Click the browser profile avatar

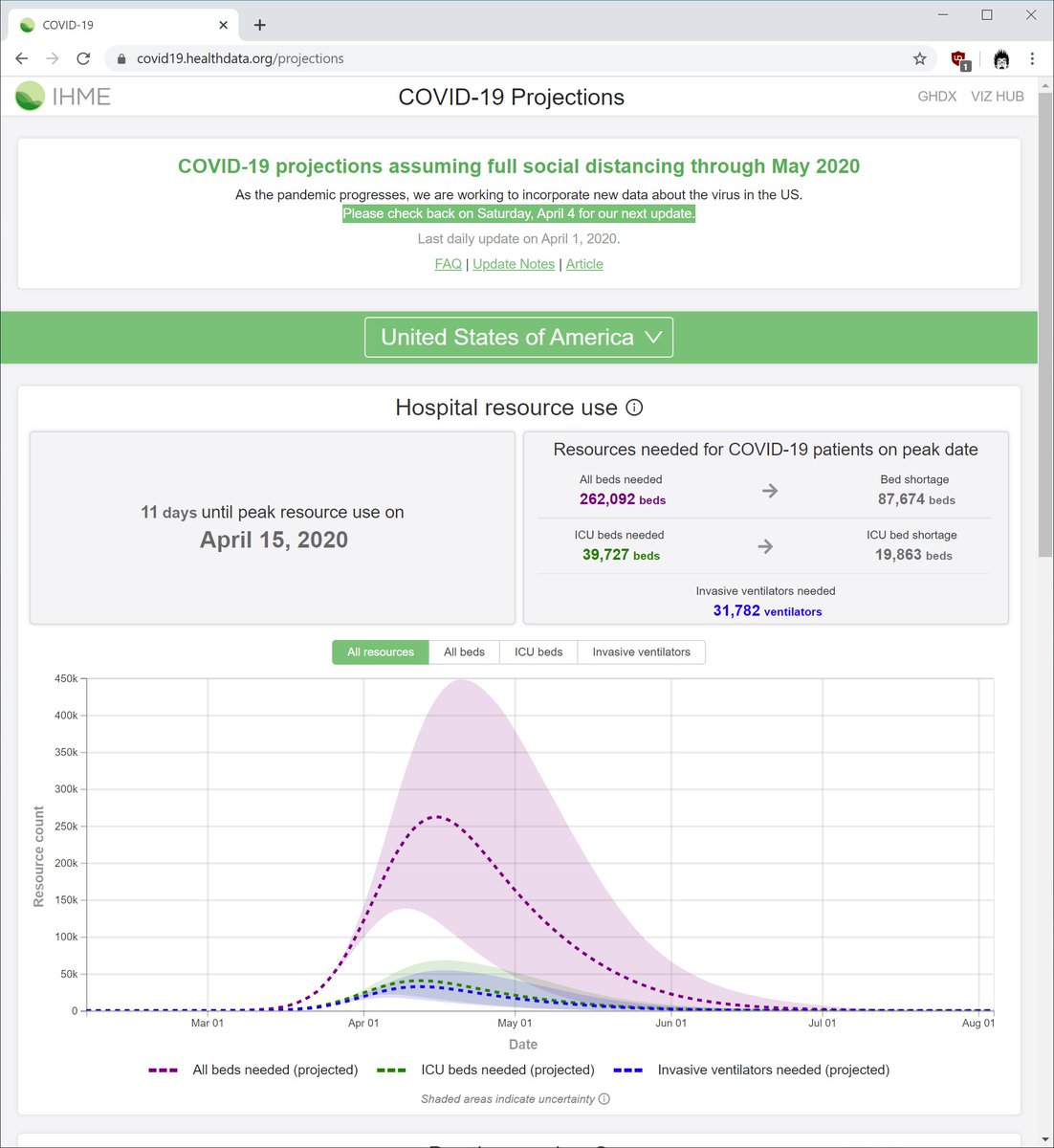1001,59
